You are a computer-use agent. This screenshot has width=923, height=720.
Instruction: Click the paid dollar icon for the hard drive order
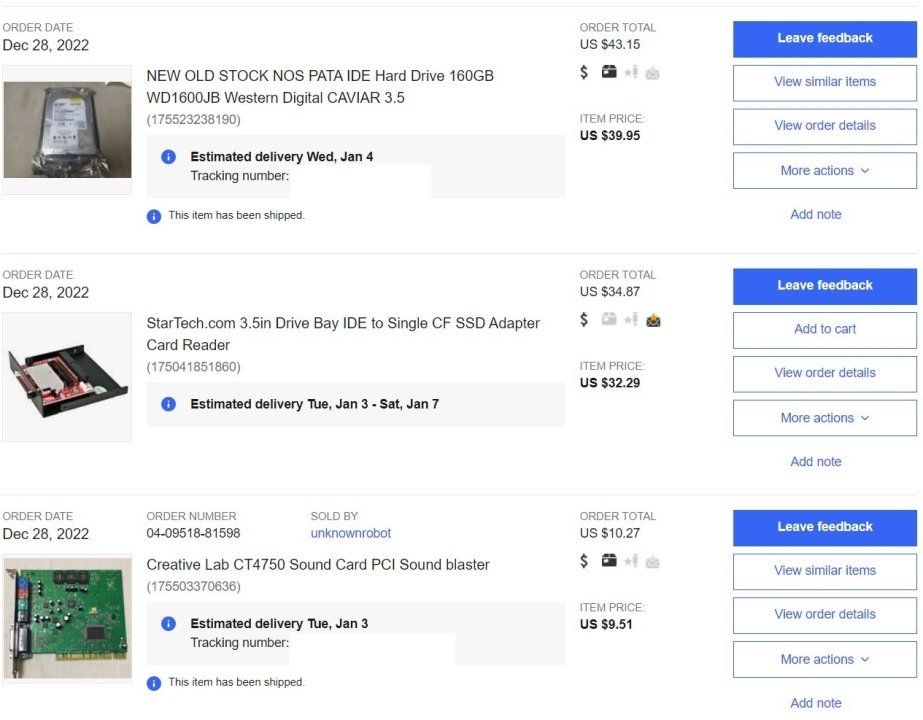click(584, 72)
